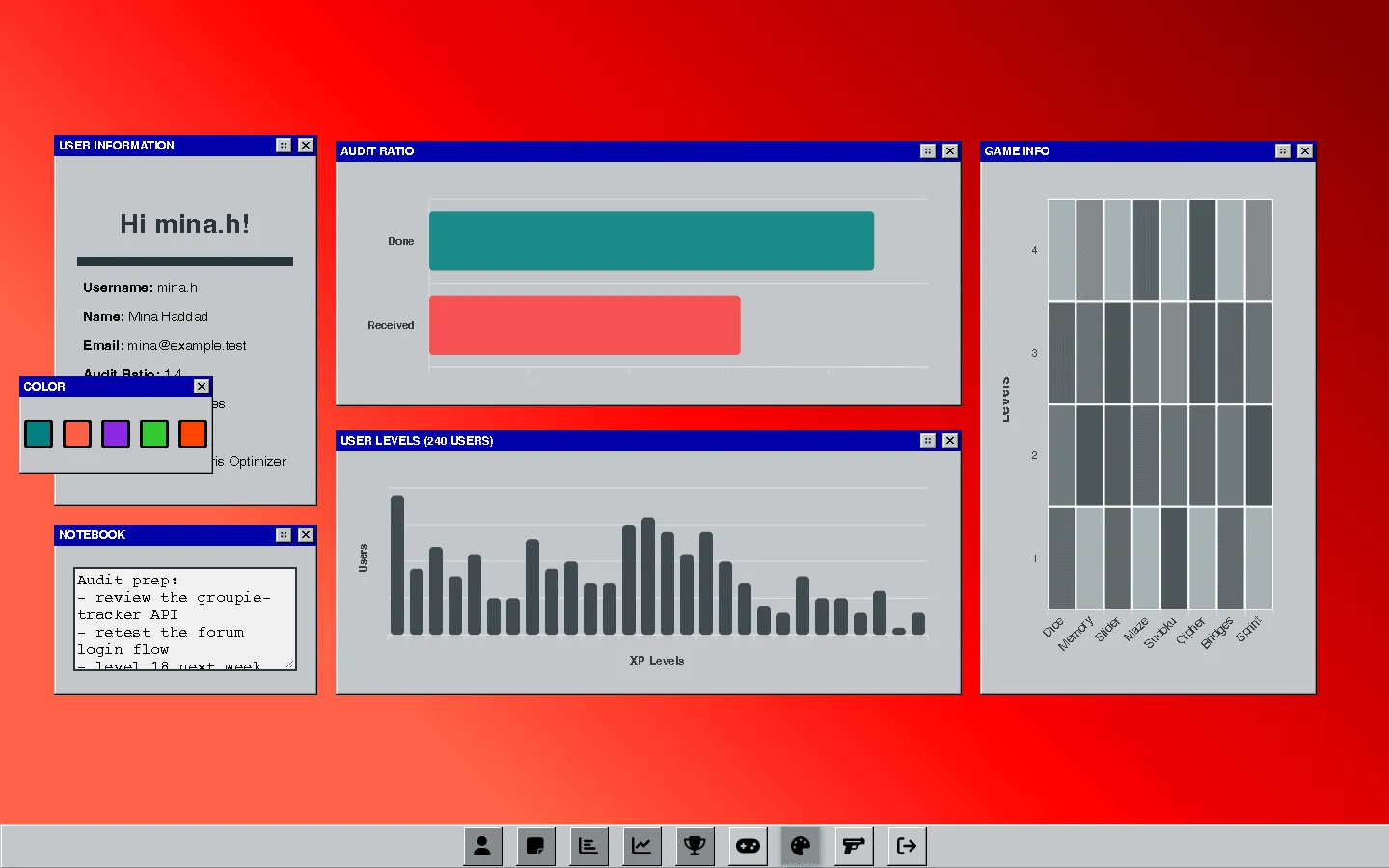Maximize the Audit Ratio window
Image resolution: width=1389 pixels, height=868 pixels.
[x=928, y=151]
